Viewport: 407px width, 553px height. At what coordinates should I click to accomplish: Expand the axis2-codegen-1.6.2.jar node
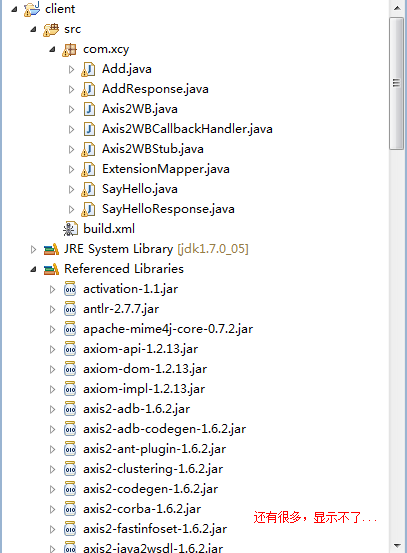point(53,490)
